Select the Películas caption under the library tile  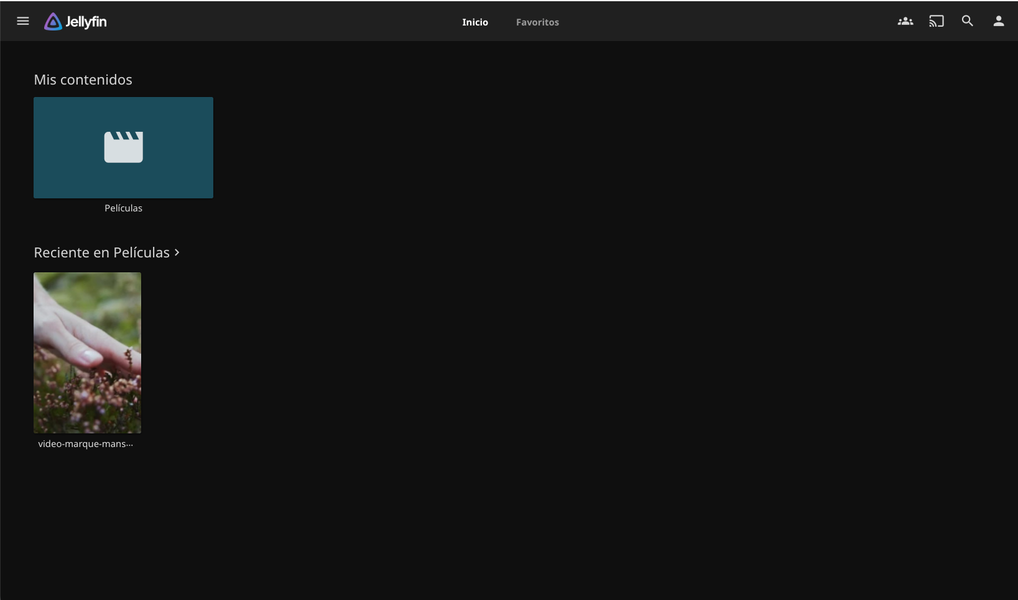coord(123,208)
